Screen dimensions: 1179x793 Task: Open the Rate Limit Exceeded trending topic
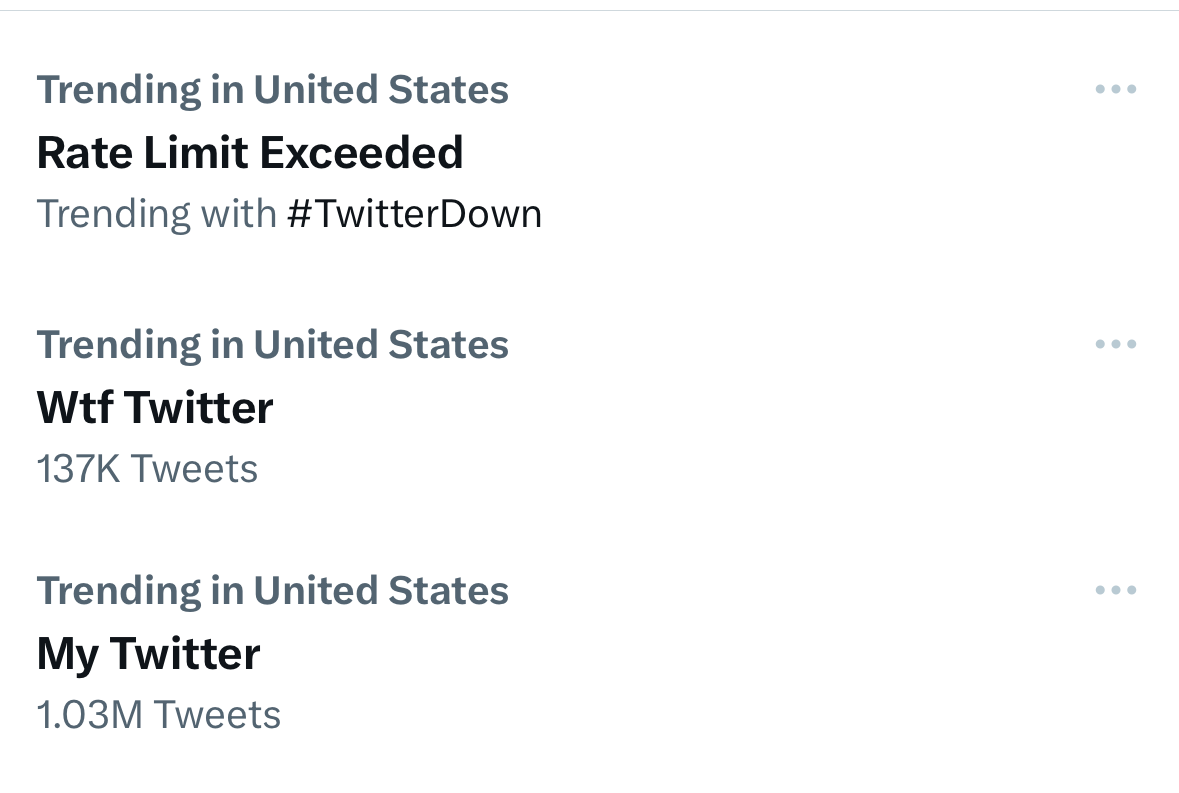(x=249, y=153)
